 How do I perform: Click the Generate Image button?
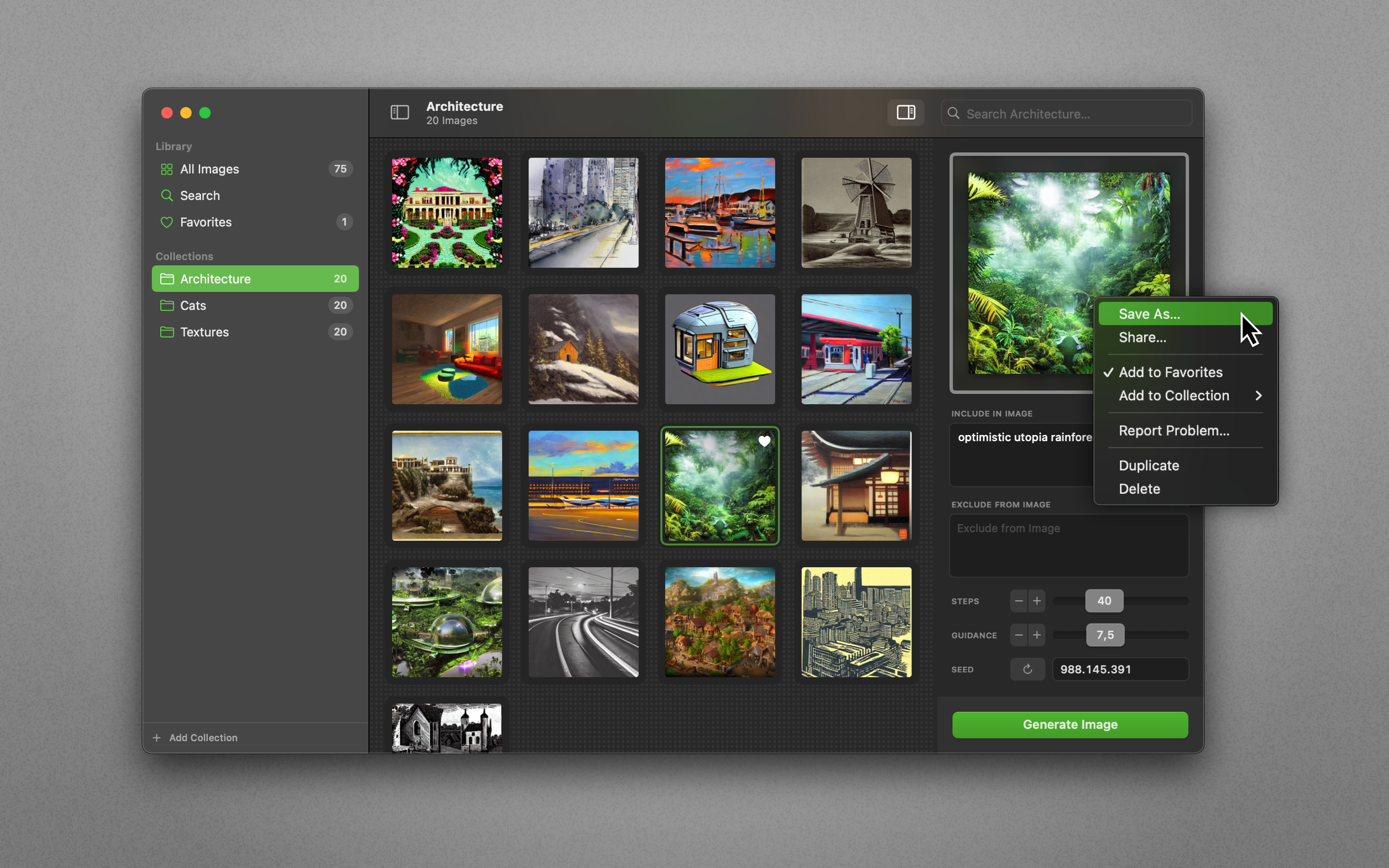click(1069, 724)
